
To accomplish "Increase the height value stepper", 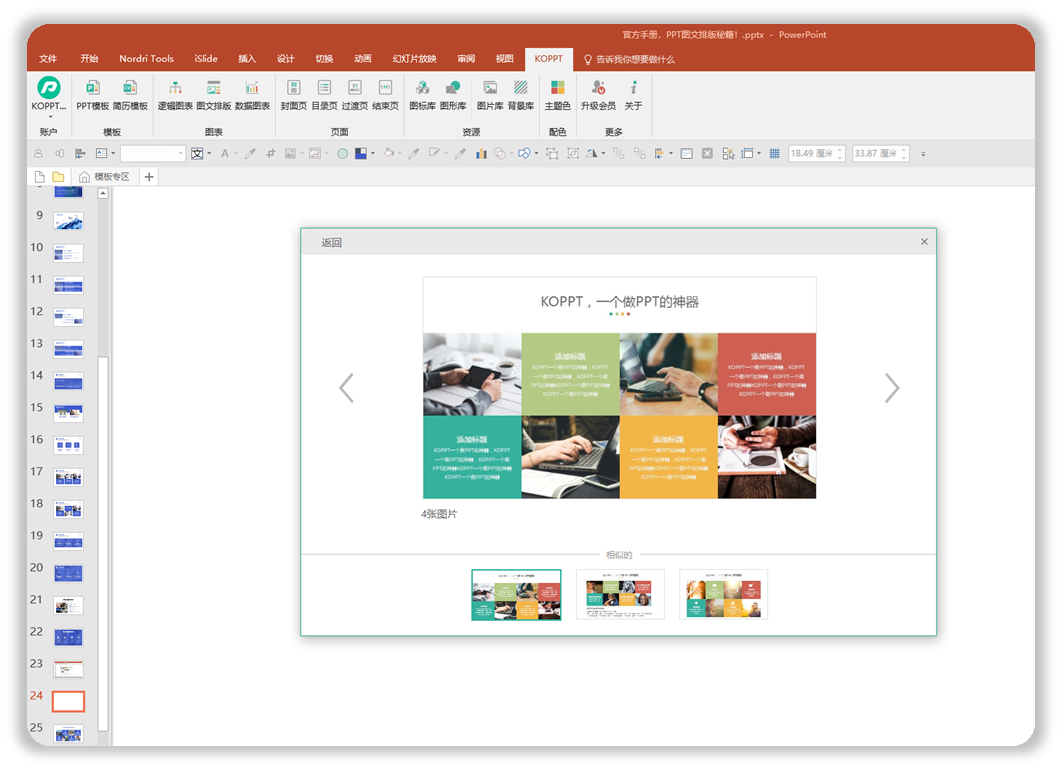I will [x=841, y=150].
